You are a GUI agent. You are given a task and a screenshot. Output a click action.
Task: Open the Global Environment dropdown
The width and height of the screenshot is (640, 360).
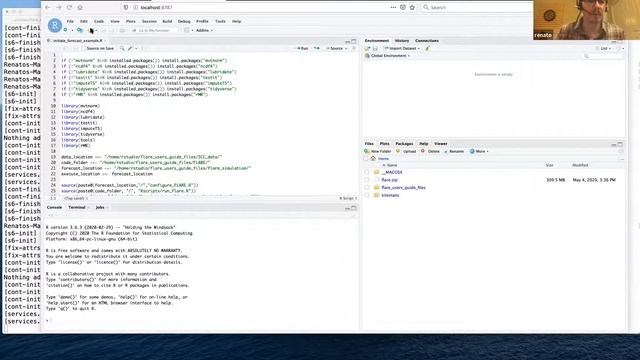click(387, 56)
